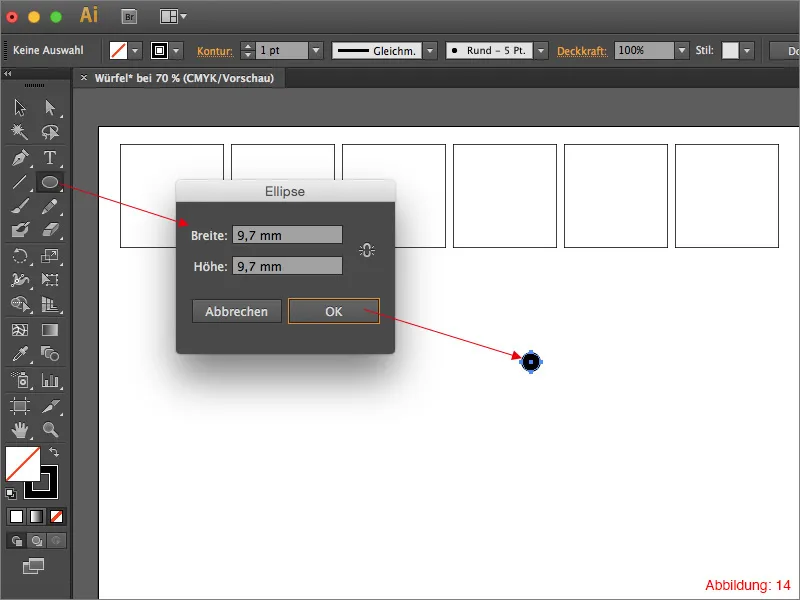The image size is (800, 600).
Task: Select the Shape Builder tool
Action: pyautogui.click(x=20, y=304)
